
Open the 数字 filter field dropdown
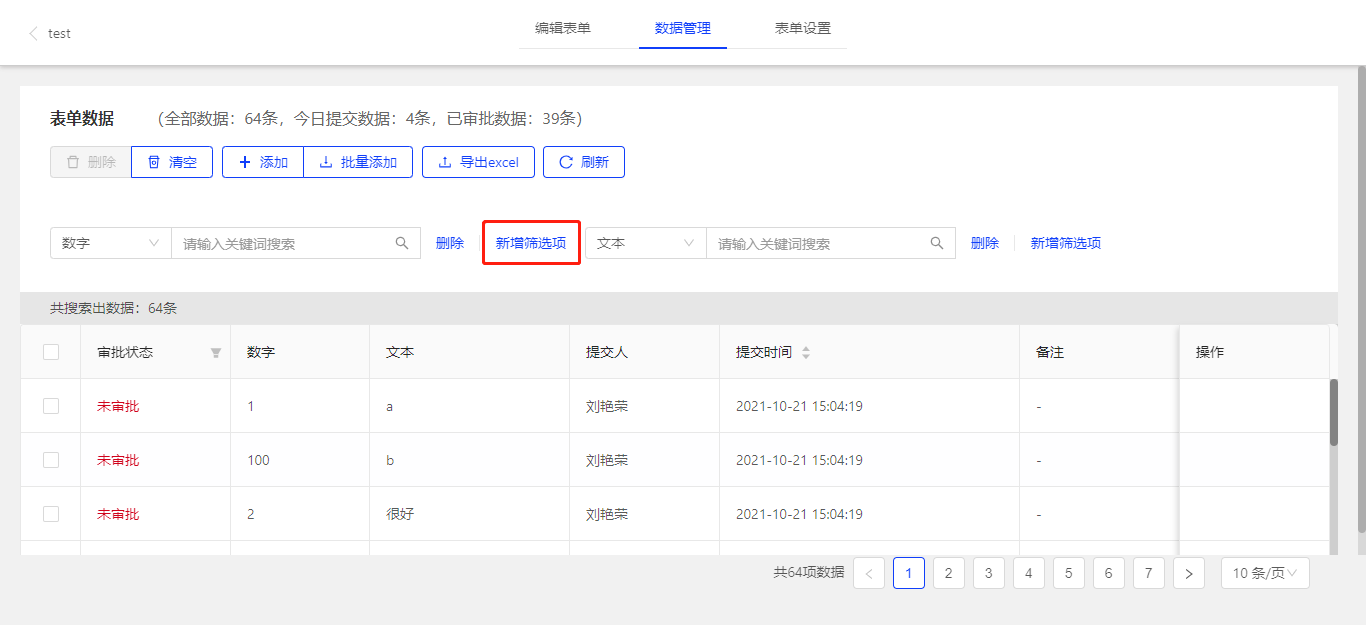click(110, 243)
